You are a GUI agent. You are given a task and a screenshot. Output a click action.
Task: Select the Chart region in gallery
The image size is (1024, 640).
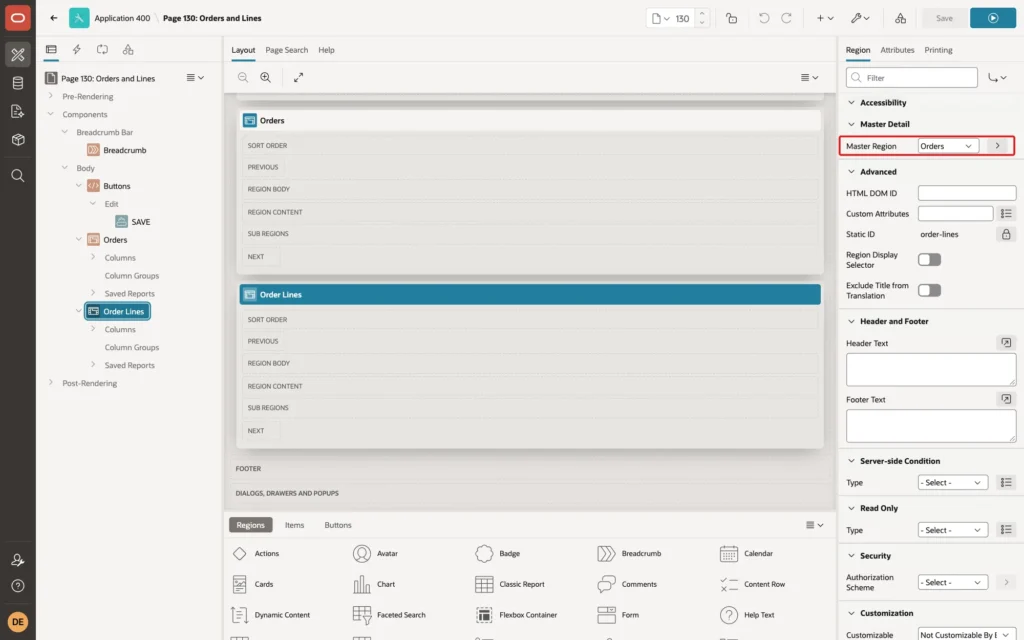click(x=374, y=584)
